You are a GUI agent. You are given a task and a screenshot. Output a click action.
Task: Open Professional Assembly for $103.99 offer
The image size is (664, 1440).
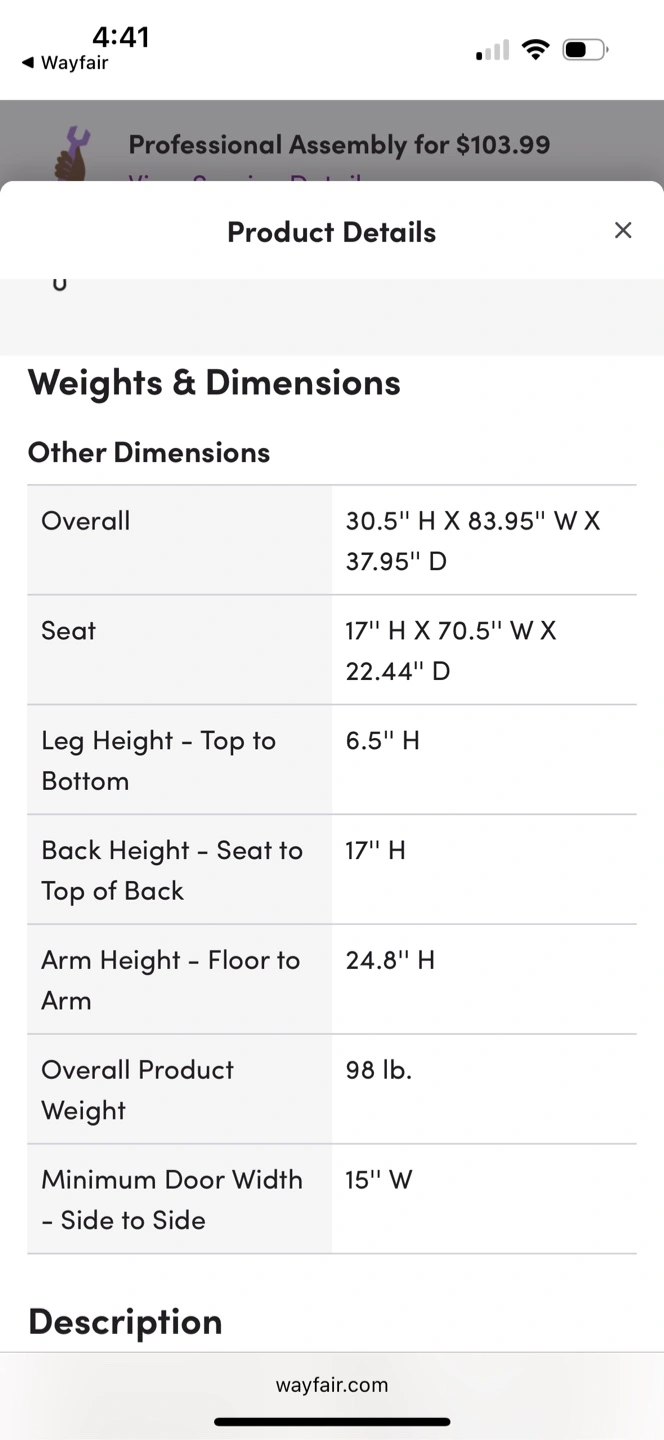click(x=339, y=145)
